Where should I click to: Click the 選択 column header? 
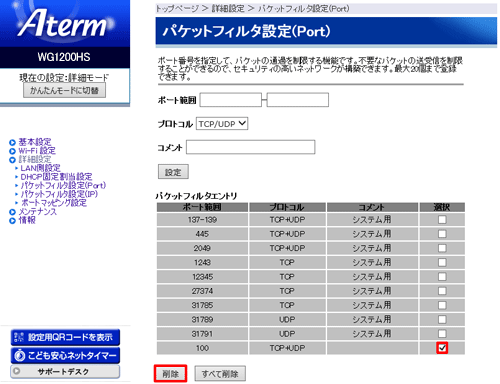pos(442,207)
